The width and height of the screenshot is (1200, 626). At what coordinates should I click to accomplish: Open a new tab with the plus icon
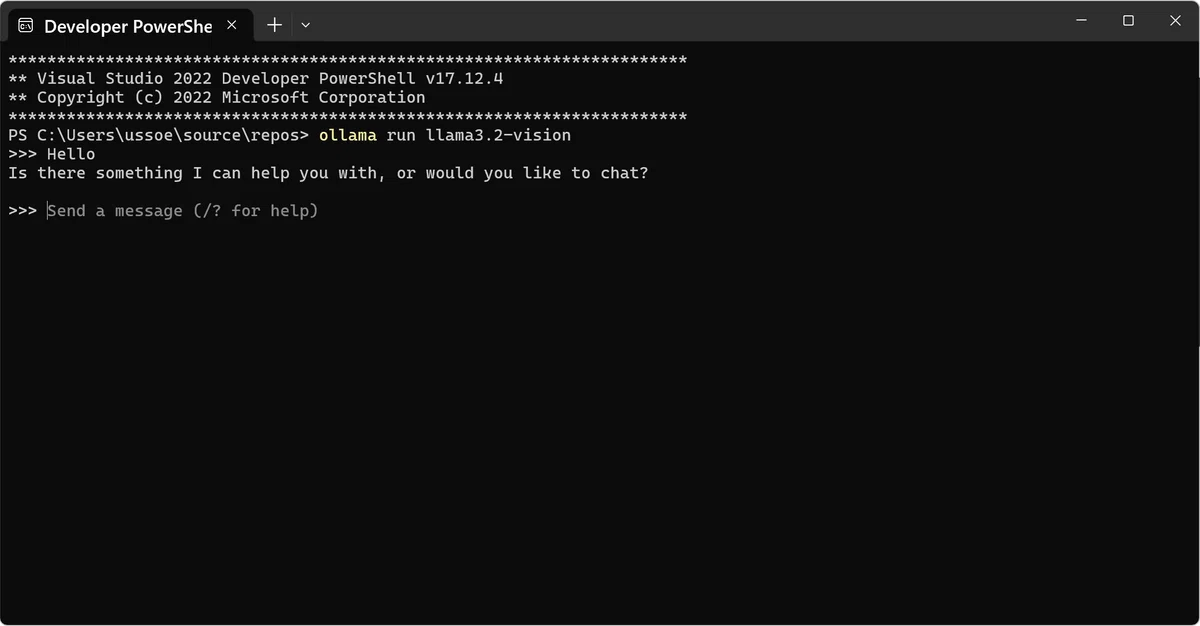(274, 25)
